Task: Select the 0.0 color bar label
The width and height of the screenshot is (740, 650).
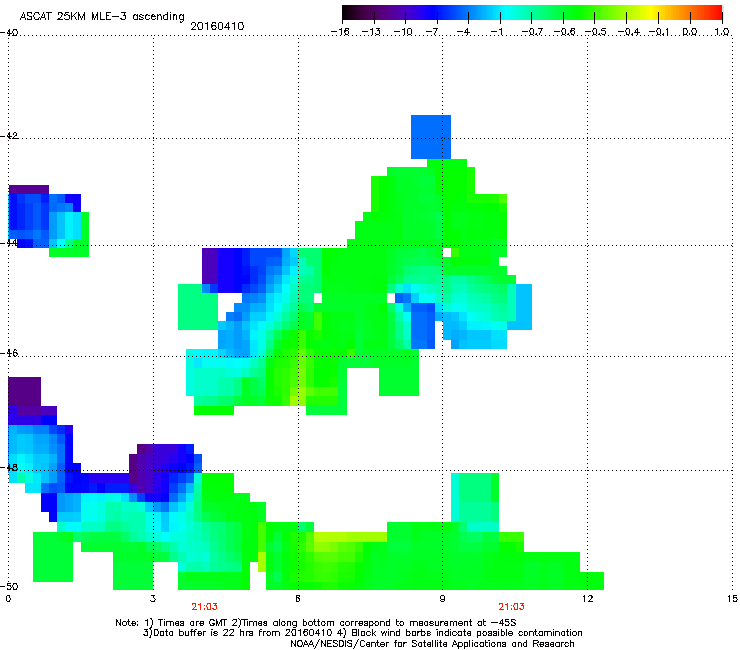Action: (690, 32)
